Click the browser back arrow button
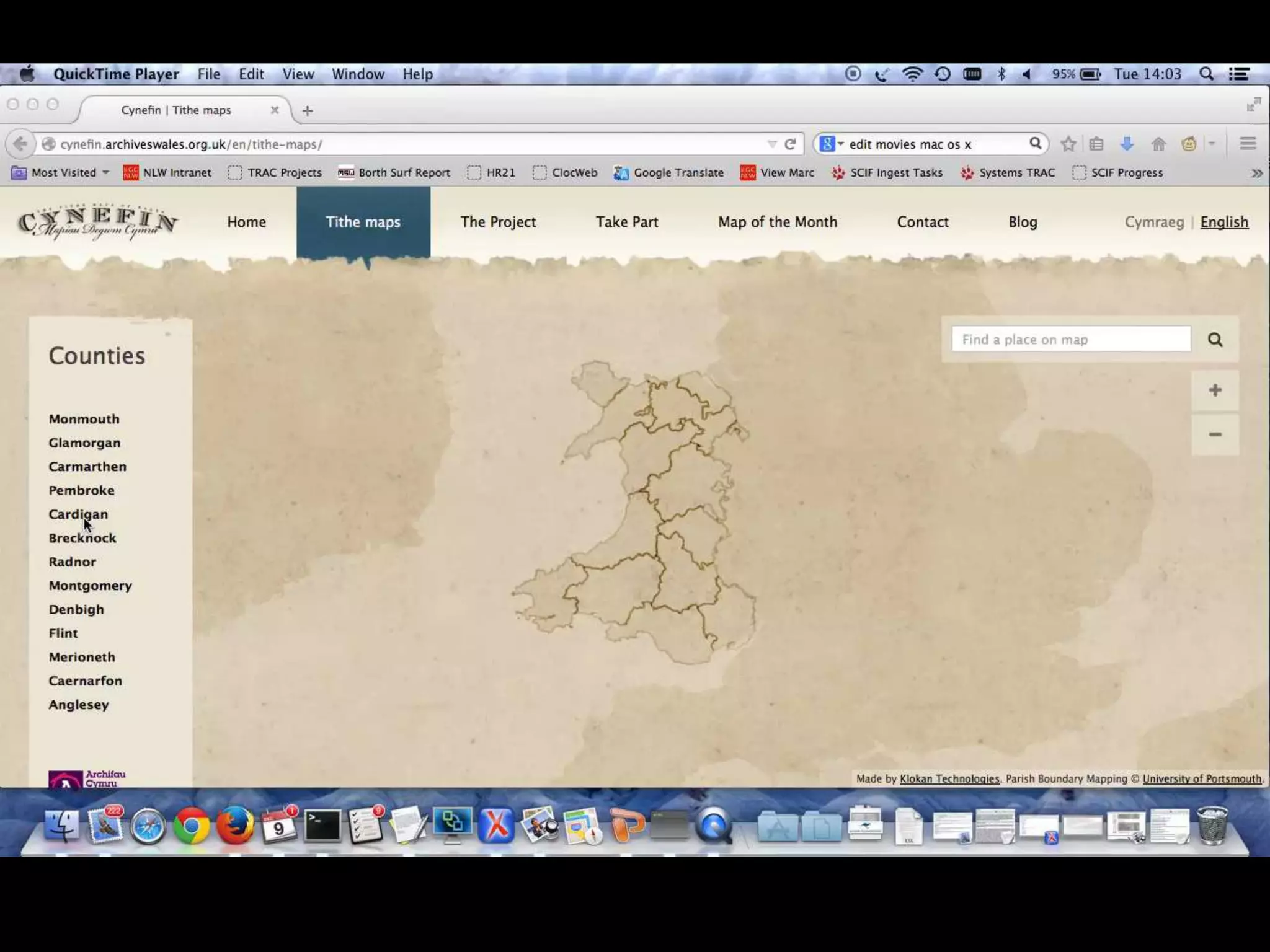Screen dimensions: 1270x952 click(20, 144)
